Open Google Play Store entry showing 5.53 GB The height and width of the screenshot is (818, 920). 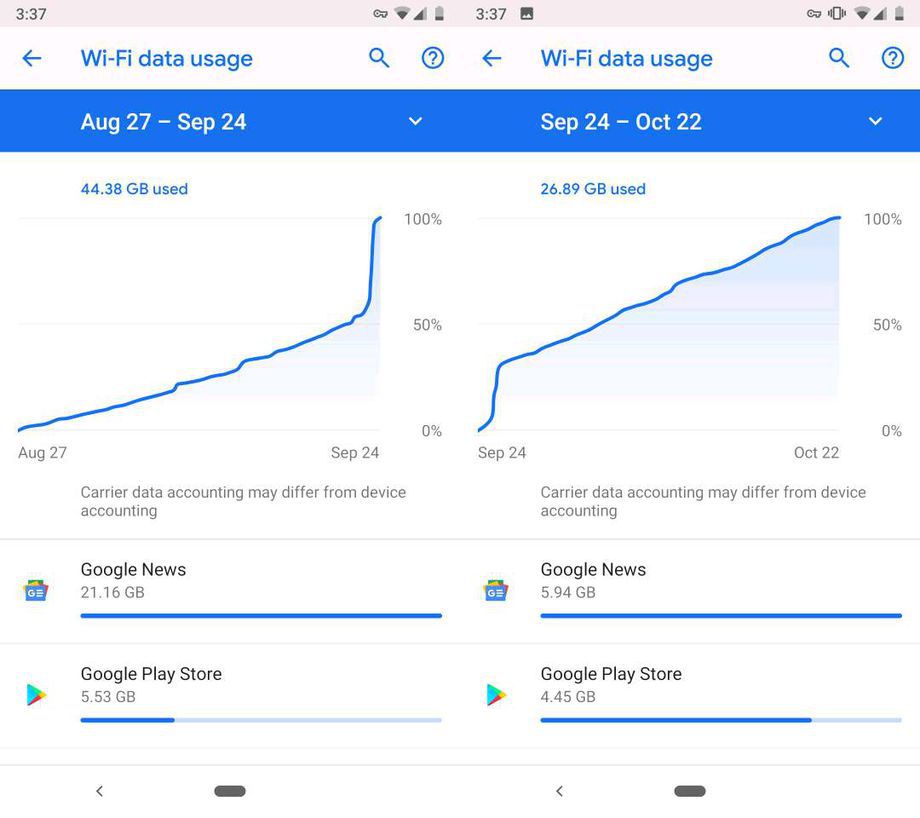(x=230, y=696)
